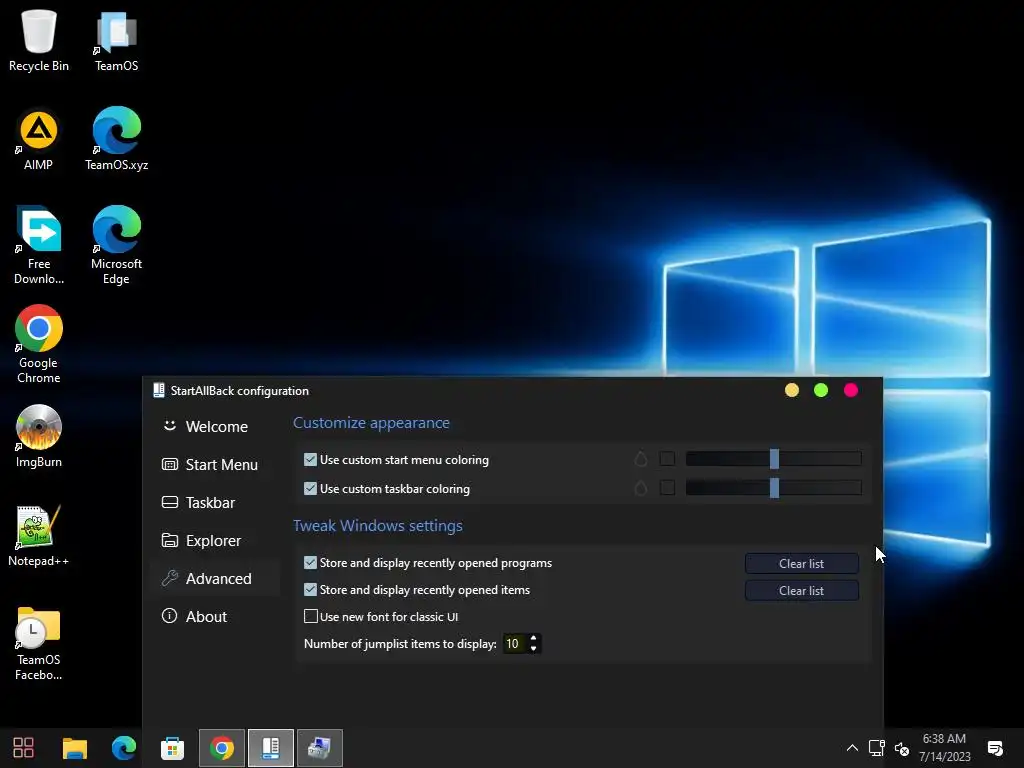
Task: Click the taskbar coloring slider
Action: point(774,488)
